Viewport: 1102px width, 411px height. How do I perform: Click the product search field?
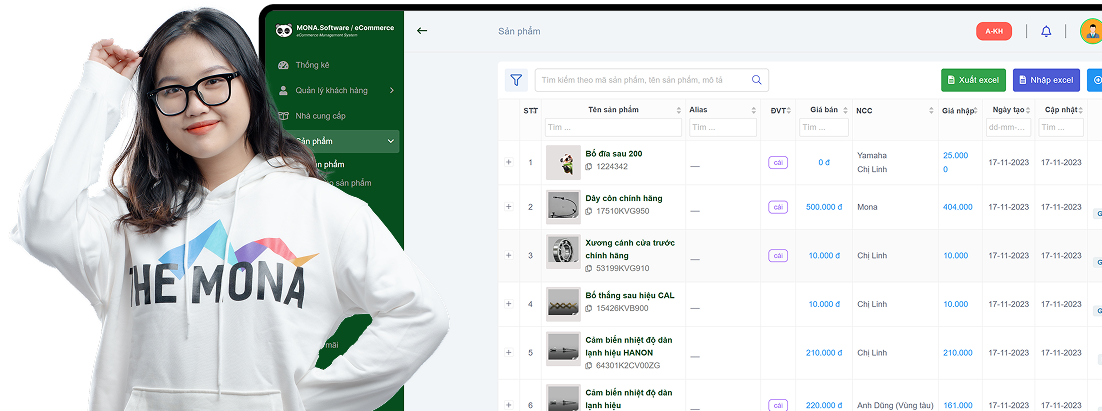(652, 80)
